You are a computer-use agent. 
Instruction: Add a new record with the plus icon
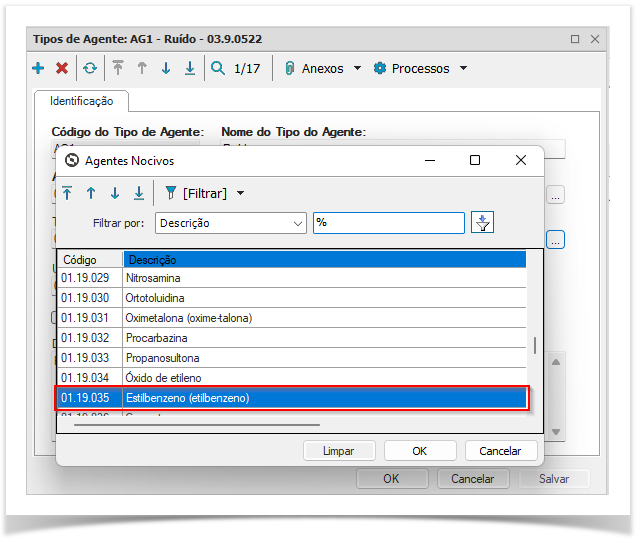38,68
